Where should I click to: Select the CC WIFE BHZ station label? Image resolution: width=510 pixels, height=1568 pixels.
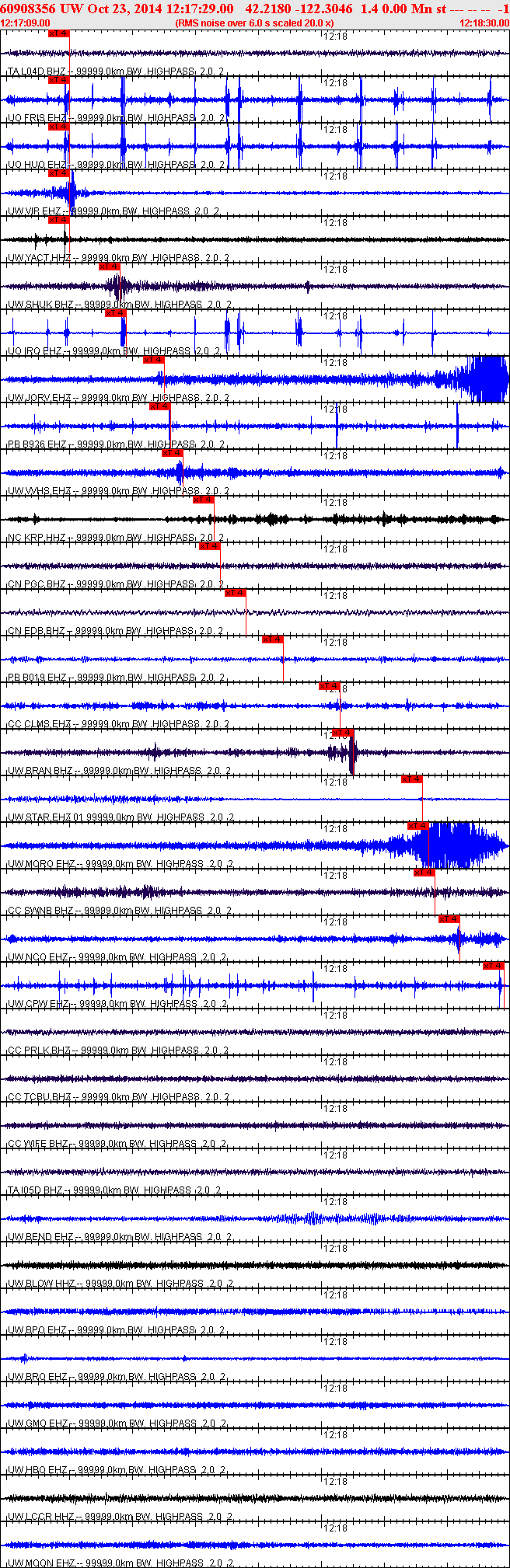(x=37, y=1144)
